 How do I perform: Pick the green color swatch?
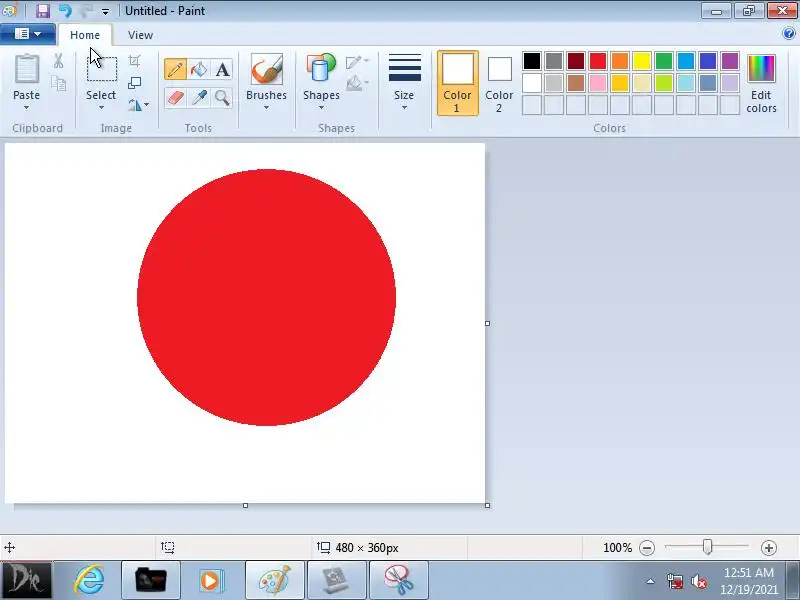(664, 61)
